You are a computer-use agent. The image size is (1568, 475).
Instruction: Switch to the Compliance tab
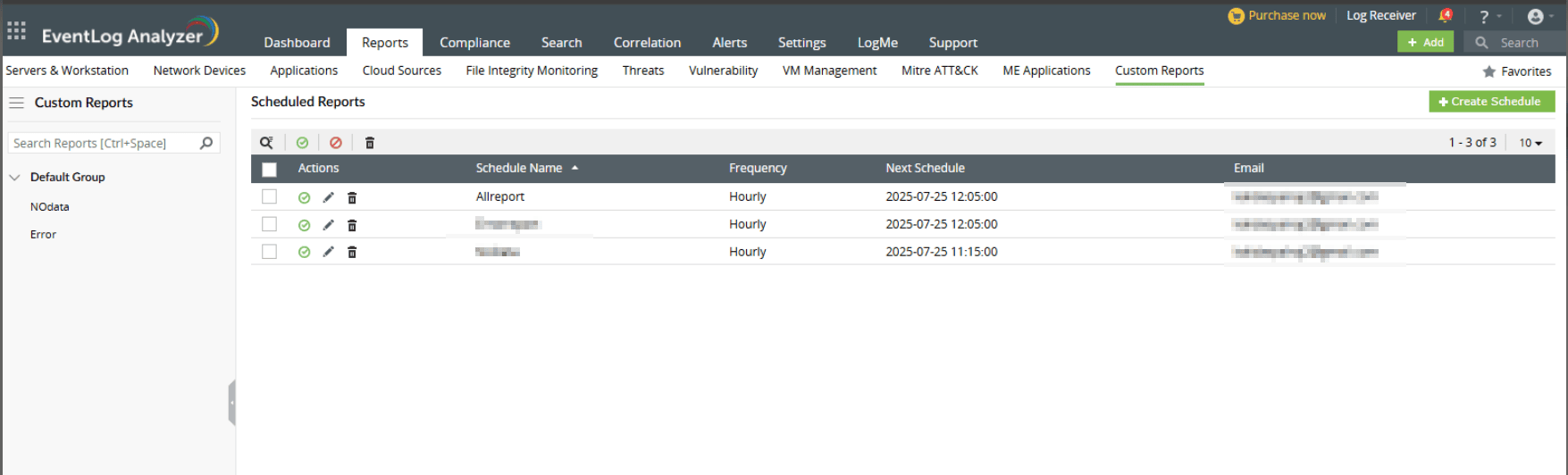tap(474, 43)
